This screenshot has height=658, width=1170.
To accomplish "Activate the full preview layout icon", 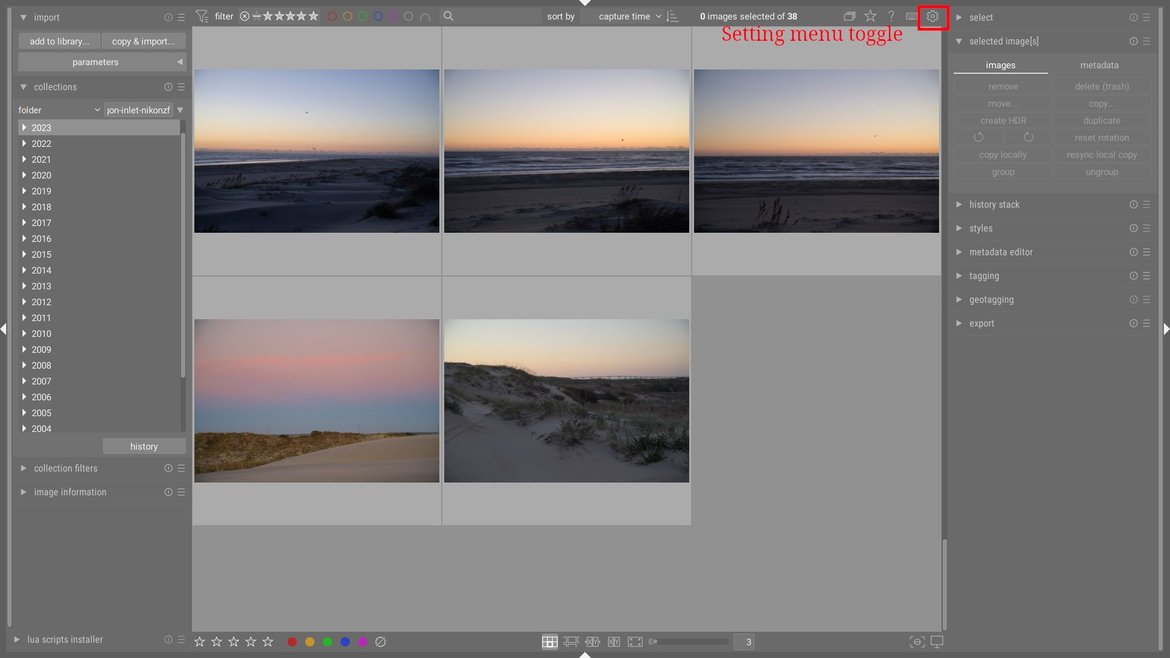I will (634, 641).
